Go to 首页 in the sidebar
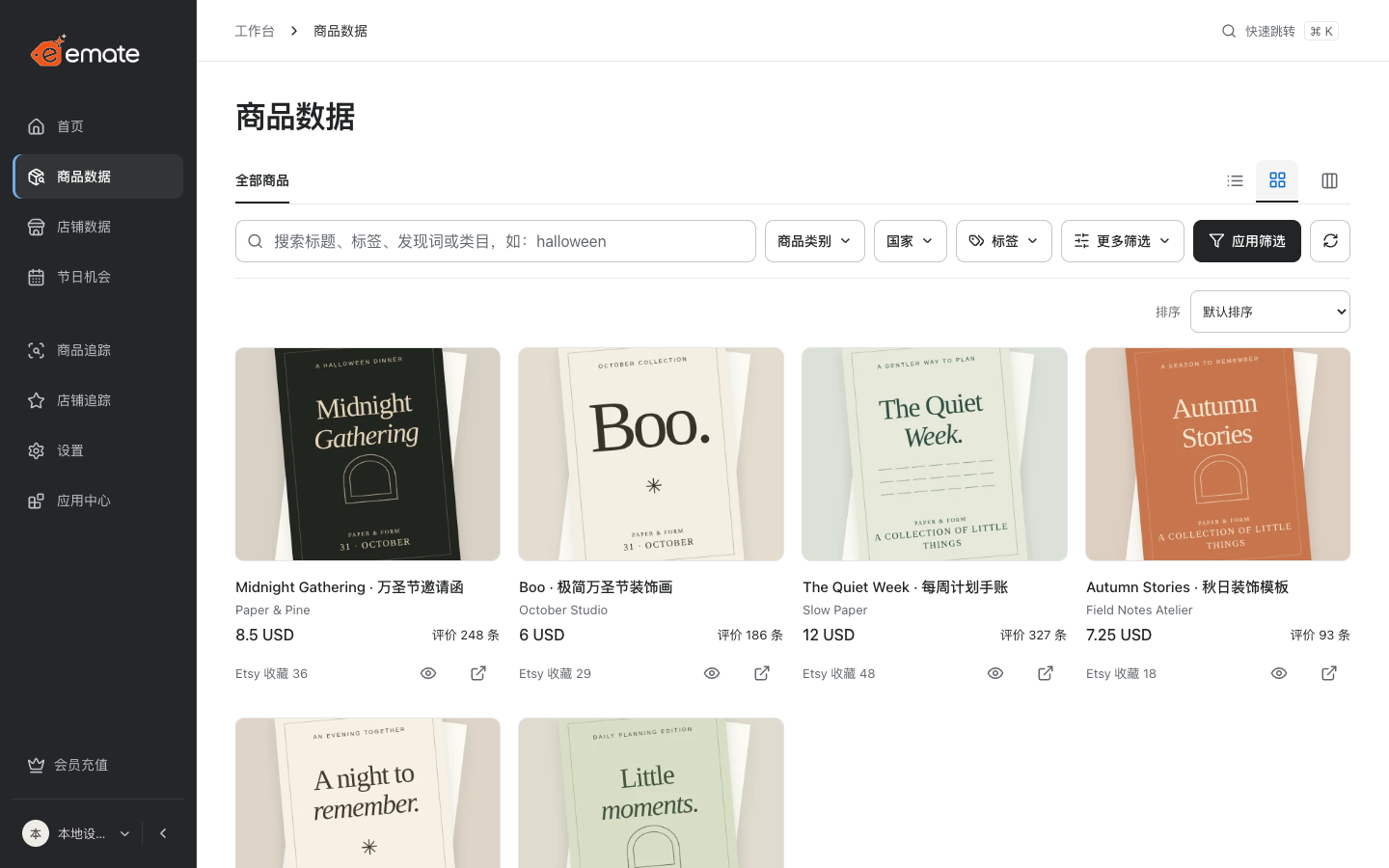Viewport: 1389px width, 868px height. [98, 126]
